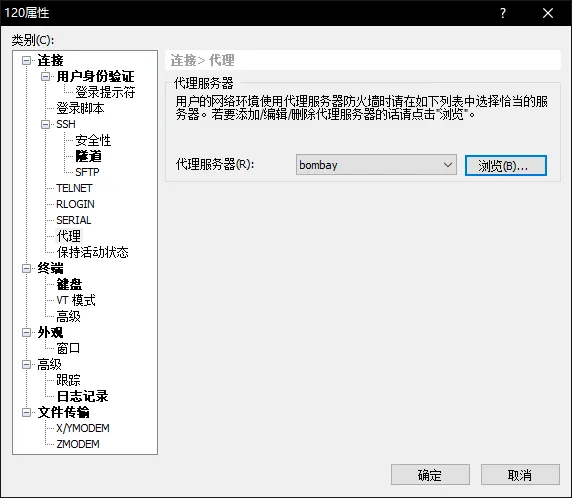Collapse the 用户身份验证 tree node
The width and height of the screenshot is (572, 498).
coord(45,76)
